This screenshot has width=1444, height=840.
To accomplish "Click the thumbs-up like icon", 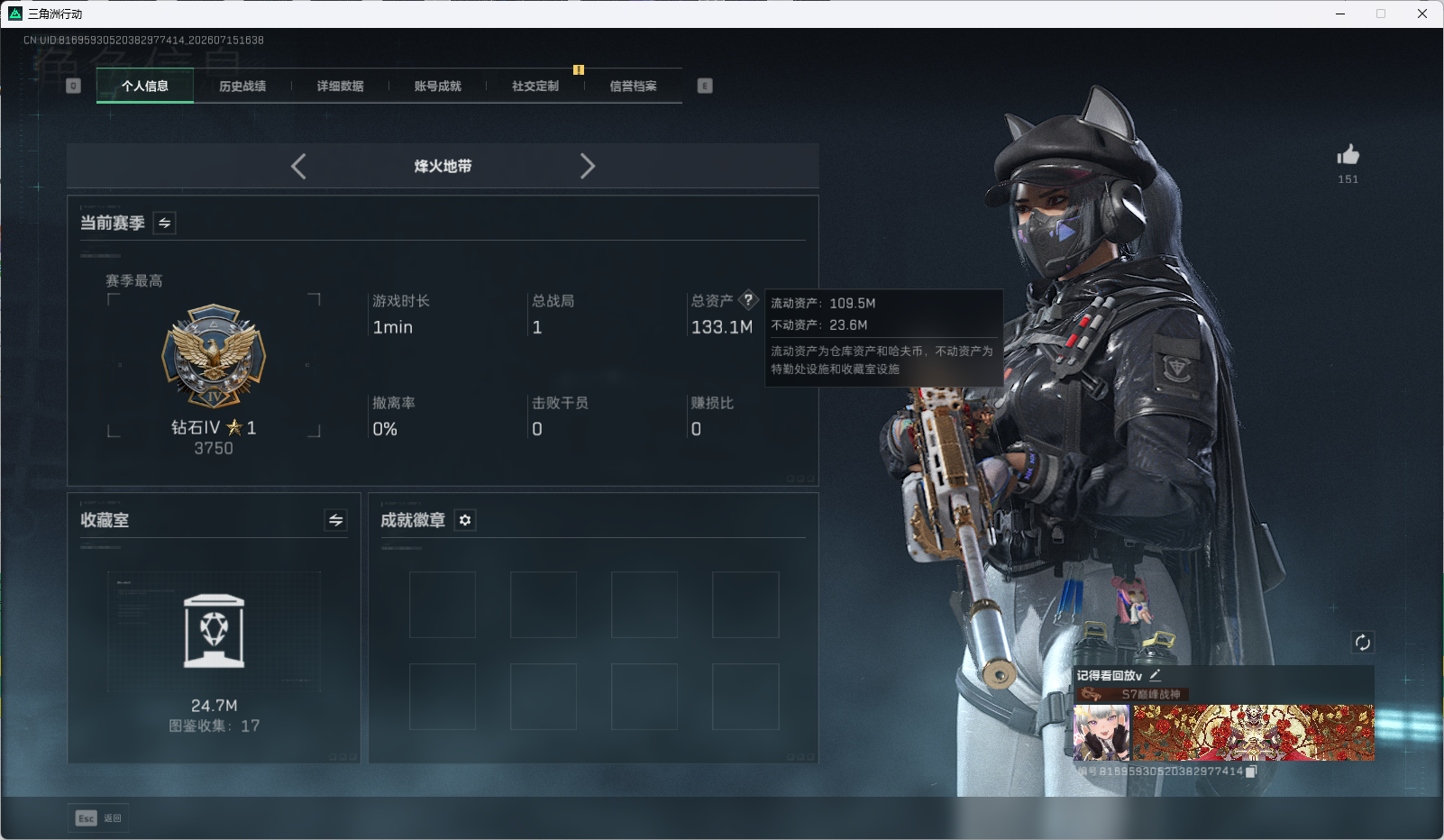I will [x=1348, y=154].
